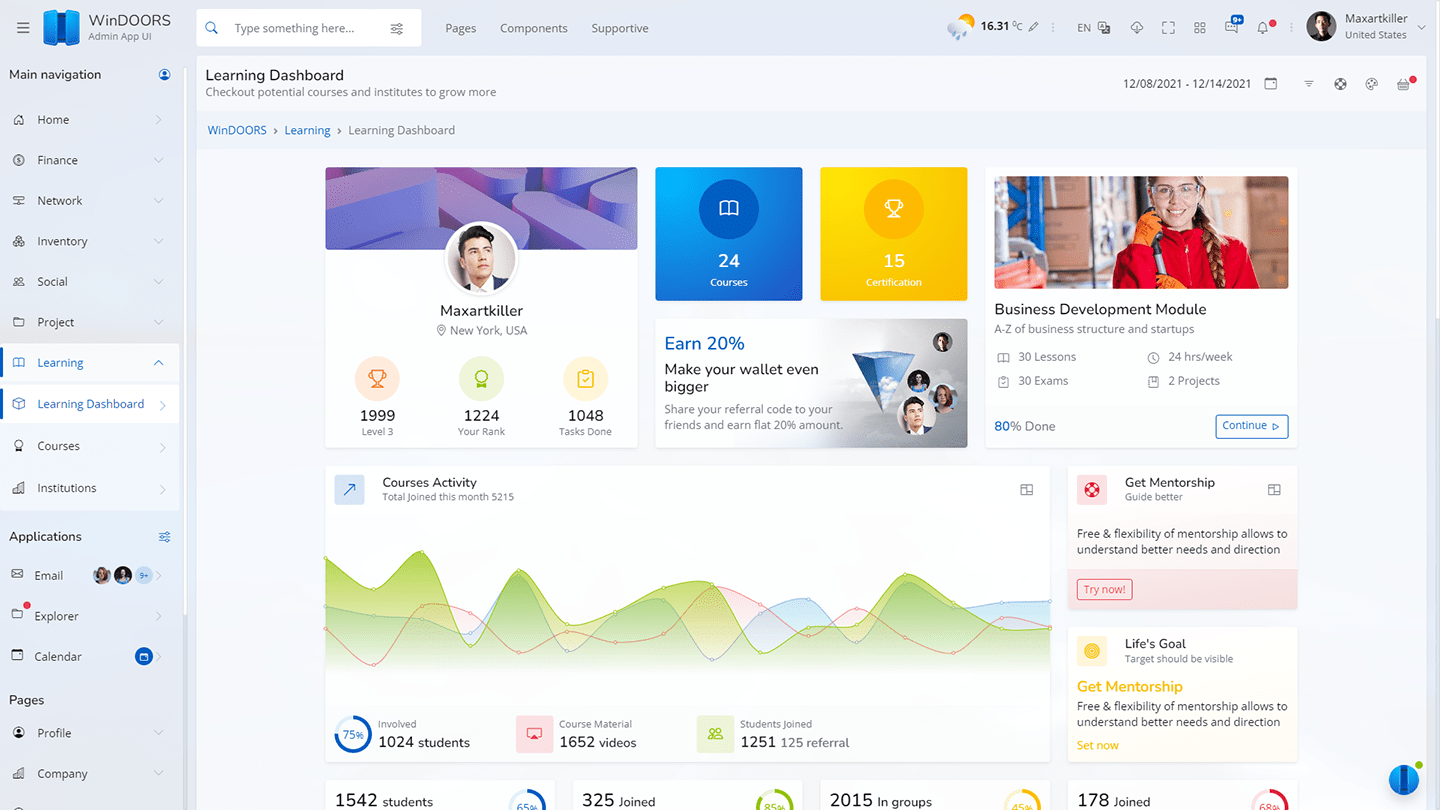Screen dimensions: 1440x810
Task: Toggle the hamburger menu to collapse sidebar
Action: click(x=23, y=28)
